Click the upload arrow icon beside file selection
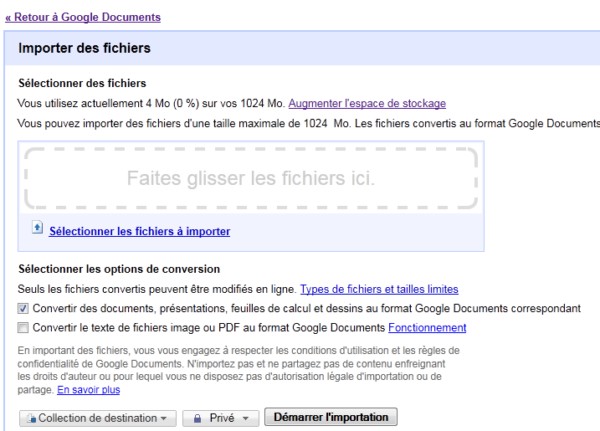 [37, 228]
